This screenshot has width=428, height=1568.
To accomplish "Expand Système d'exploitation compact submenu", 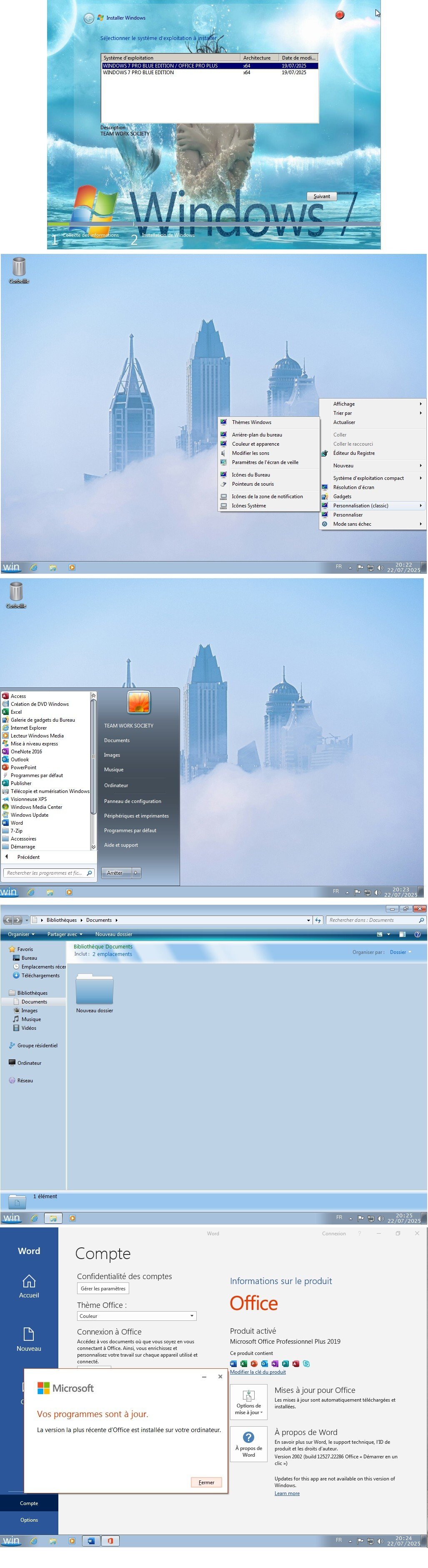I will coord(373,479).
